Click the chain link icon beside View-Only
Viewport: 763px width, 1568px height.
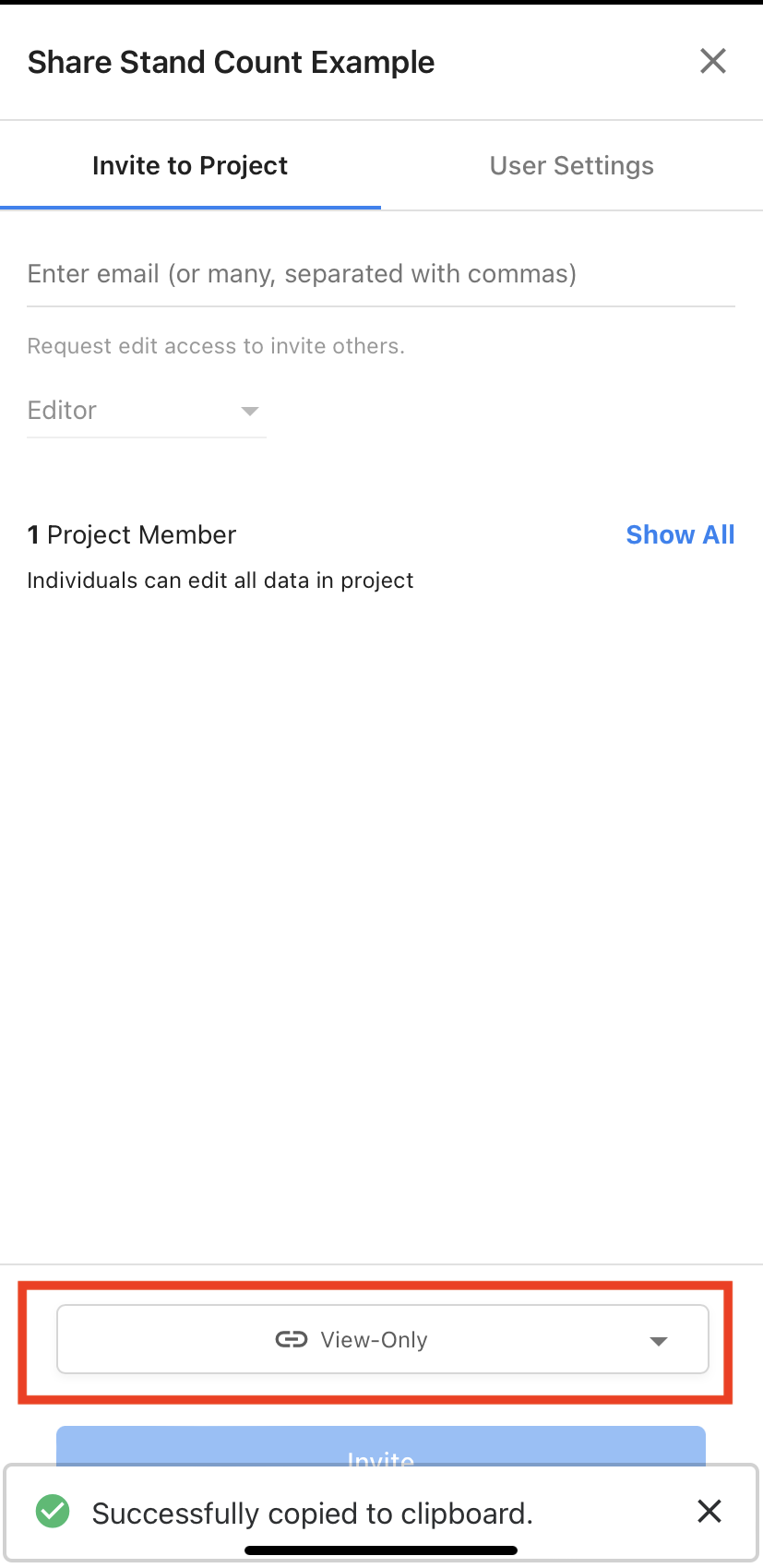(x=292, y=1339)
